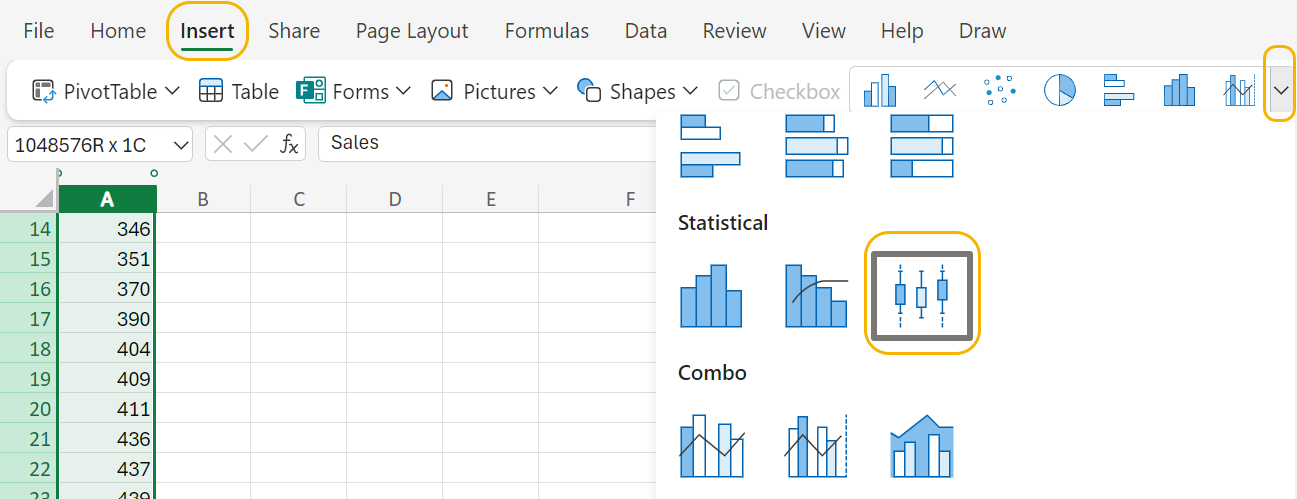Expand the Name Box dropdown
This screenshot has width=1297, height=499.
click(x=181, y=145)
